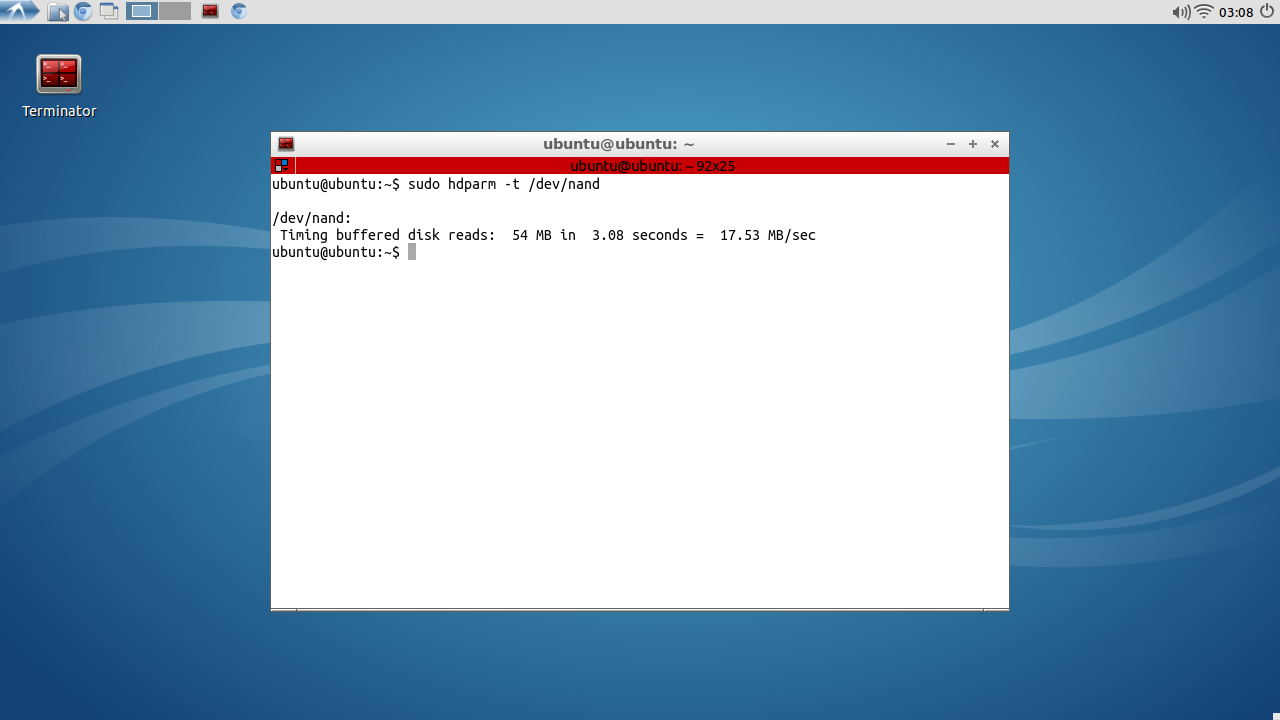
Task: Click the '/dev/nand:' output line
Action: [x=312, y=218]
